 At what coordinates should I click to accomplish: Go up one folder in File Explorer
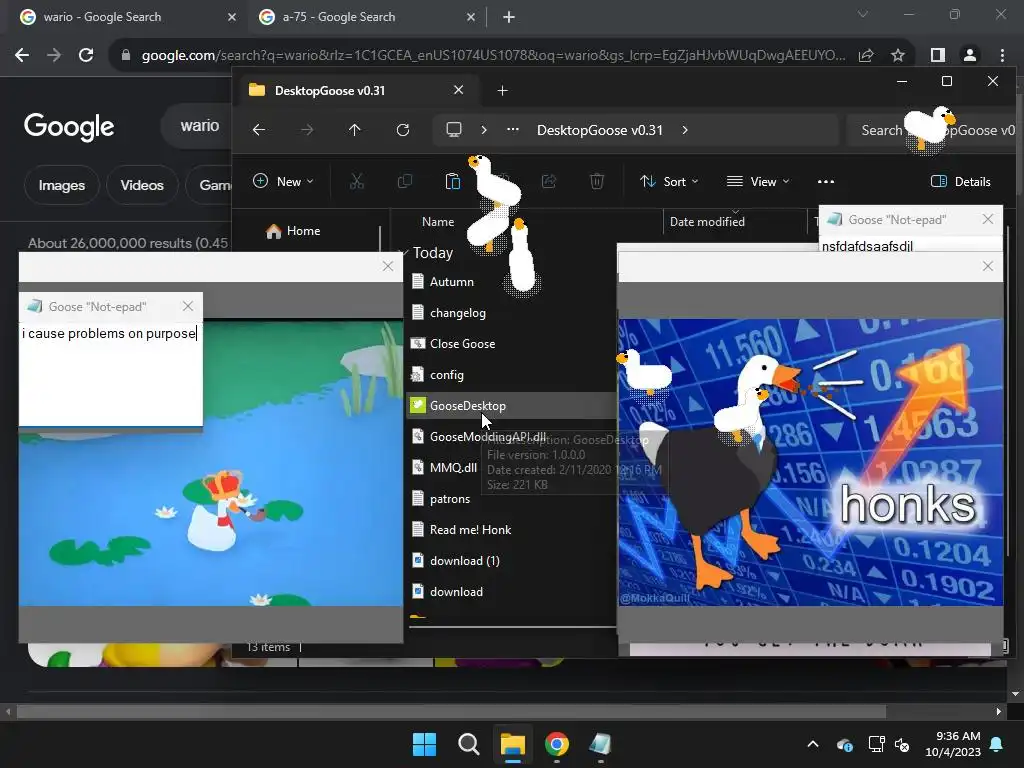click(x=355, y=130)
